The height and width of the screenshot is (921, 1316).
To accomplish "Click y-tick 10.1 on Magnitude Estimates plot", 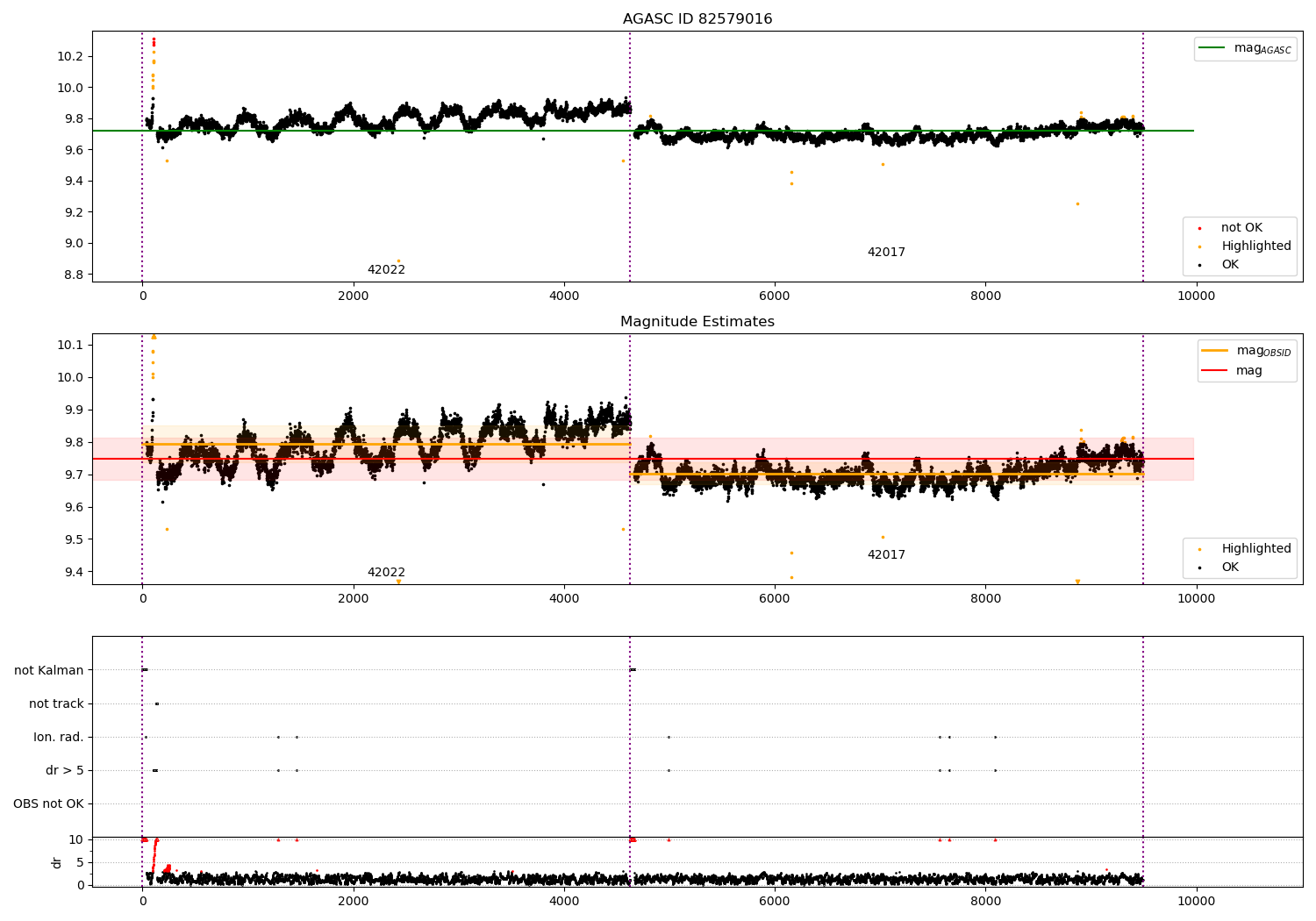I will click(72, 346).
